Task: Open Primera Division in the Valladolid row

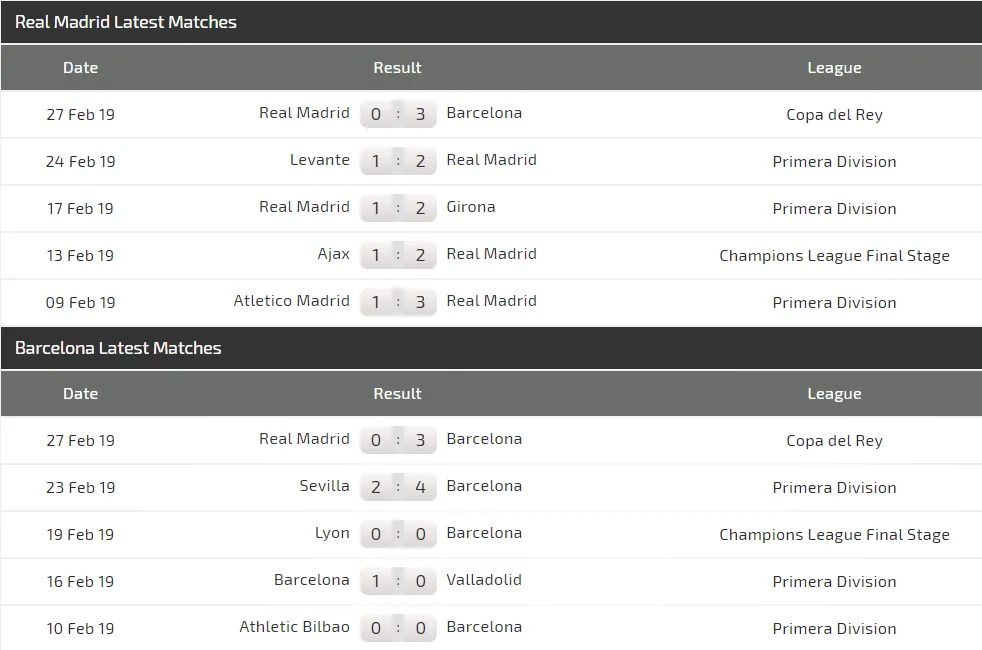Action: point(834,582)
